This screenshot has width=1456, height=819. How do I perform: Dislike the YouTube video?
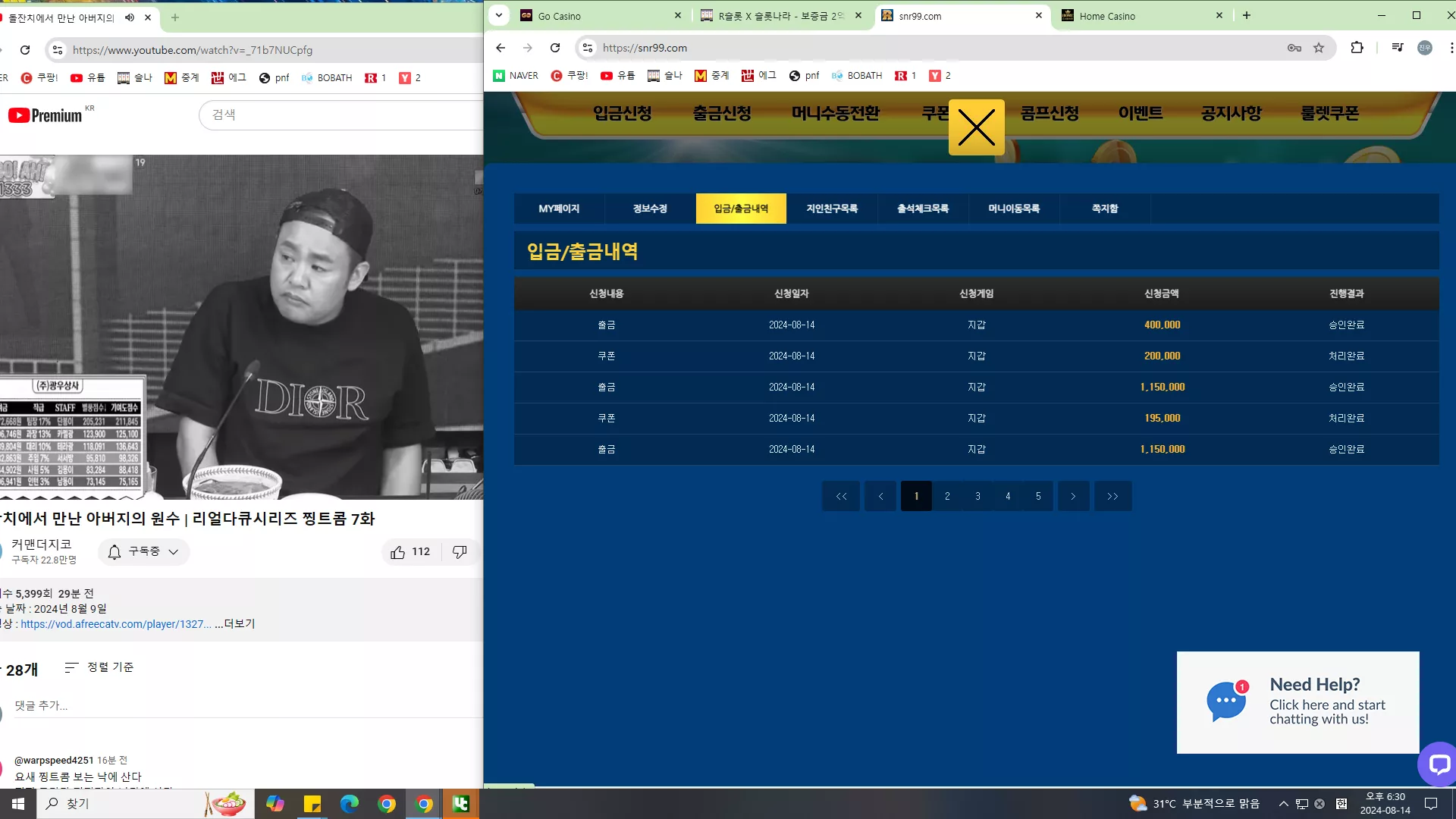point(460,552)
